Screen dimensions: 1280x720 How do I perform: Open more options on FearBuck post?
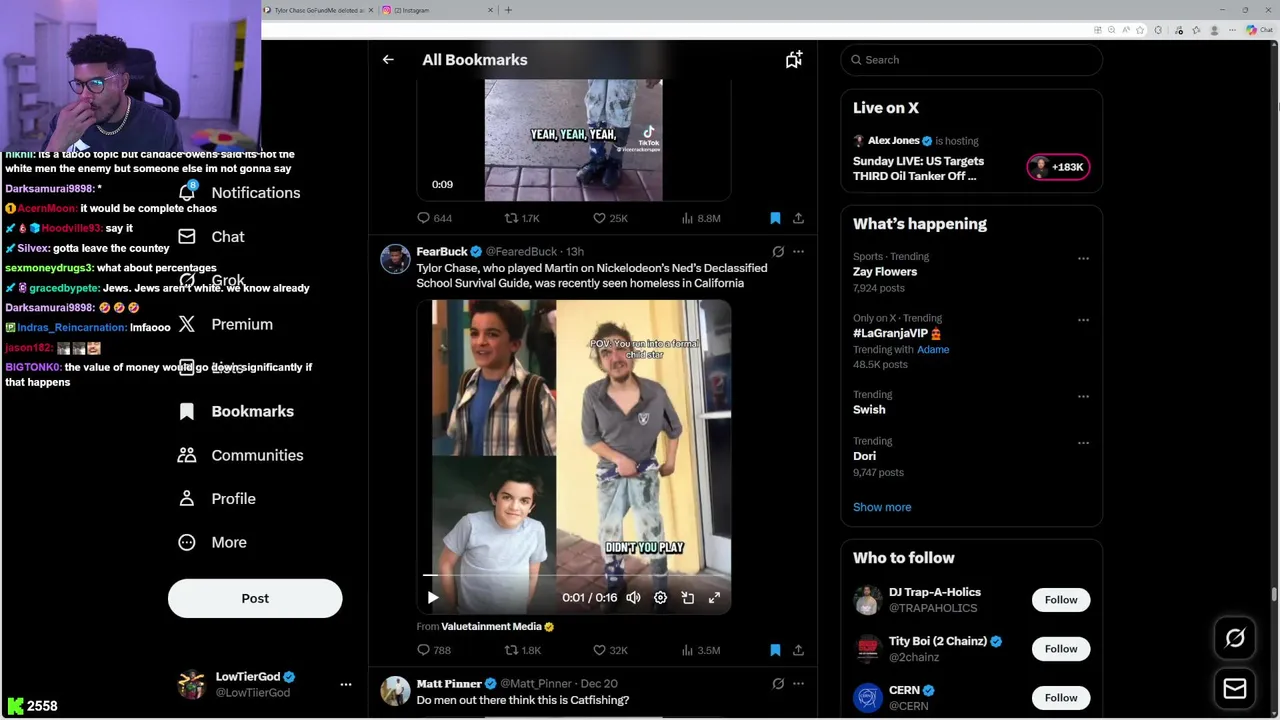click(798, 252)
